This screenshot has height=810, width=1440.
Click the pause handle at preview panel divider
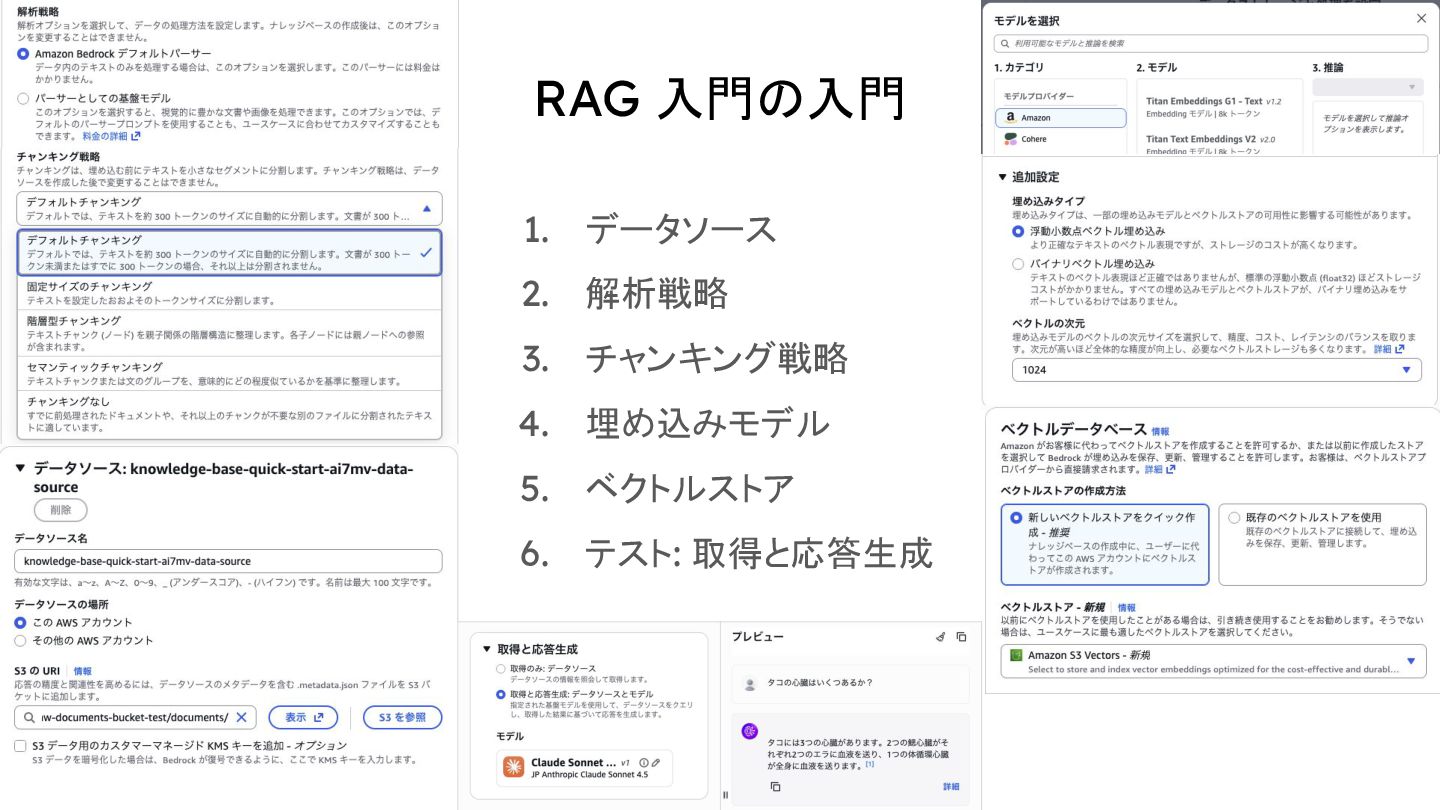tap(725, 796)
